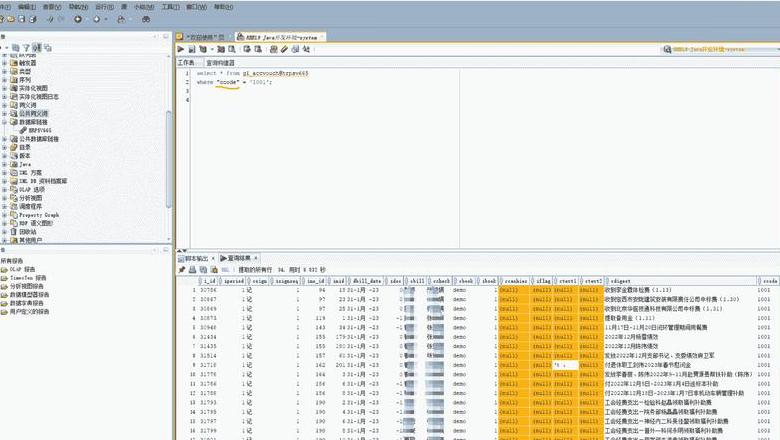Screen dimensions: 780x440
Task: Expand the 触发器 tree node
Action: 5,63
